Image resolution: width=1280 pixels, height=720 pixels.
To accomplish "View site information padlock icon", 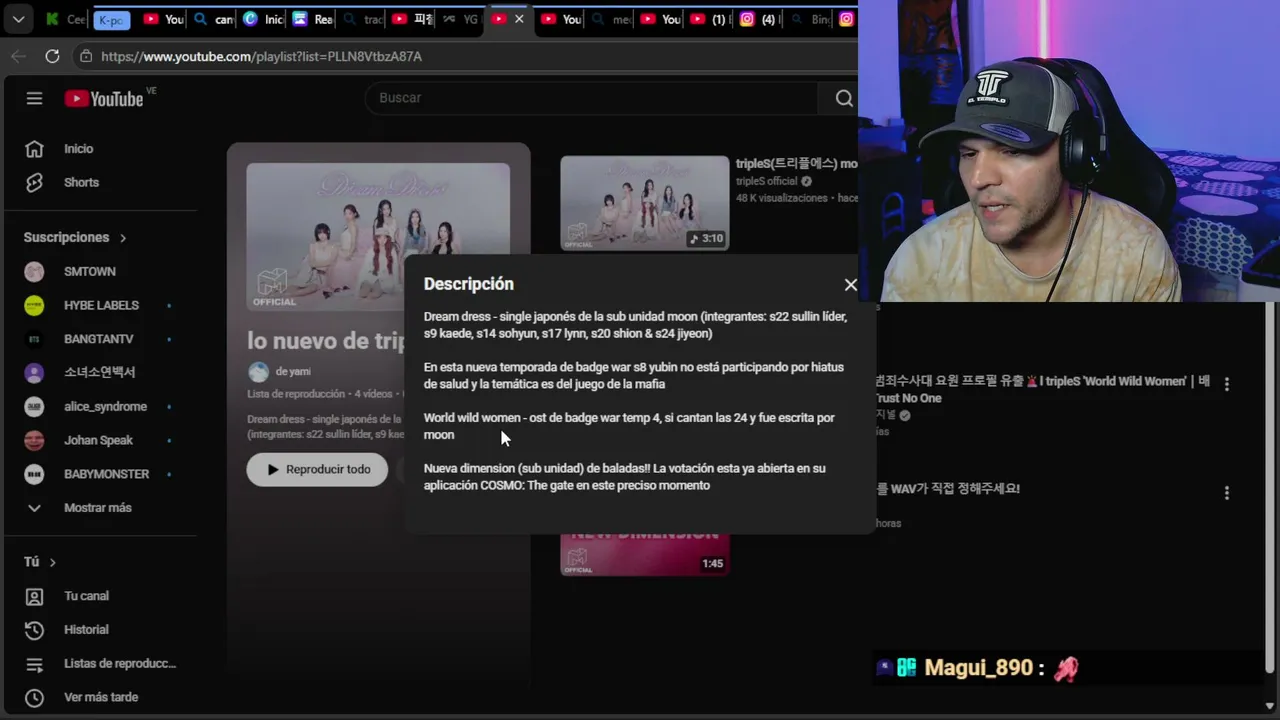I will pyautogui.click(x=86, y=57).
